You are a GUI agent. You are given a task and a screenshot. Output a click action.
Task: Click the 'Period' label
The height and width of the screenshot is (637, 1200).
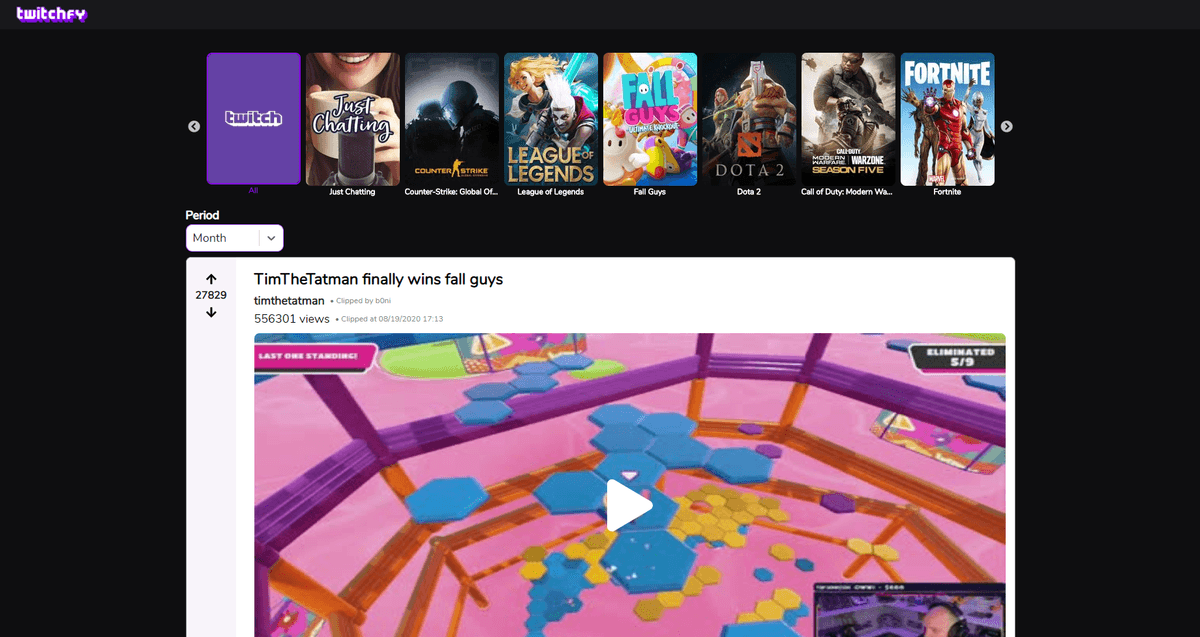pyautogui.click(x=203, y=215)
